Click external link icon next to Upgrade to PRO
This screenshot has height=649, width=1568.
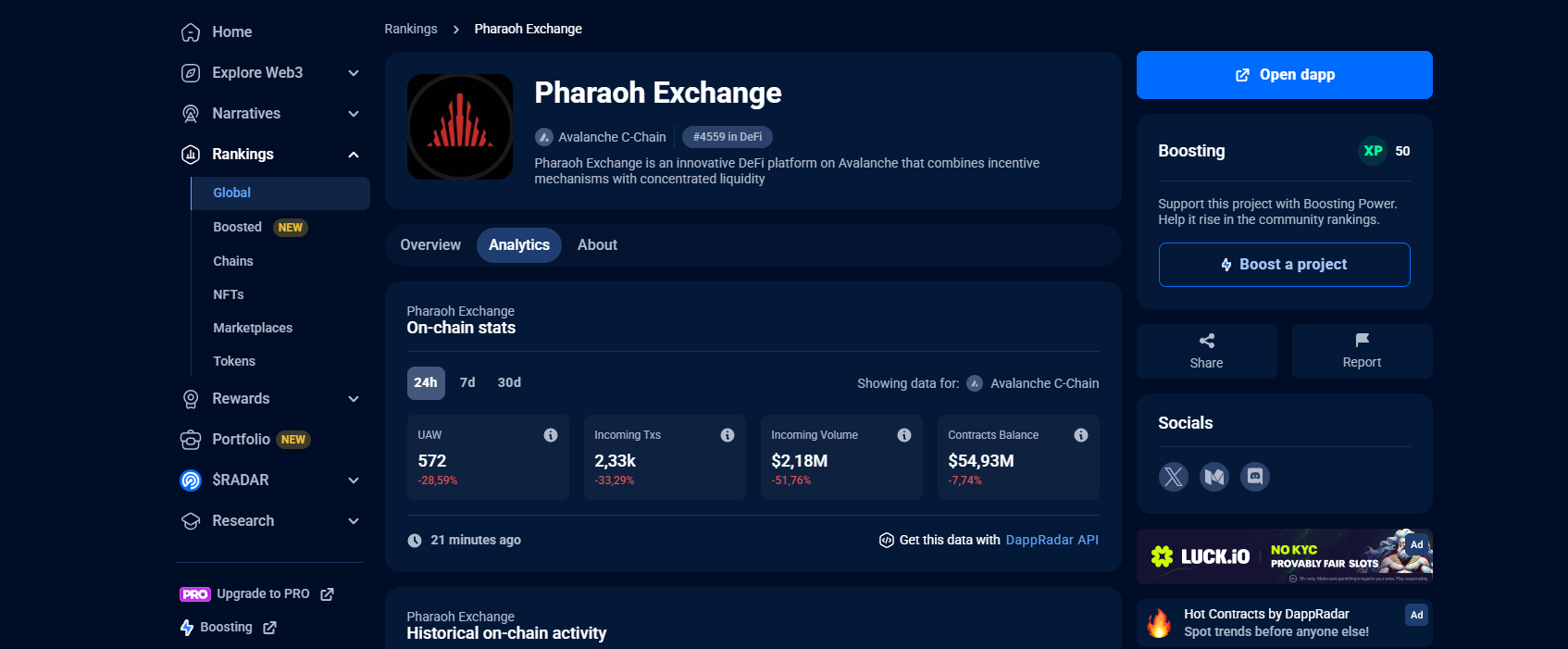327,594
